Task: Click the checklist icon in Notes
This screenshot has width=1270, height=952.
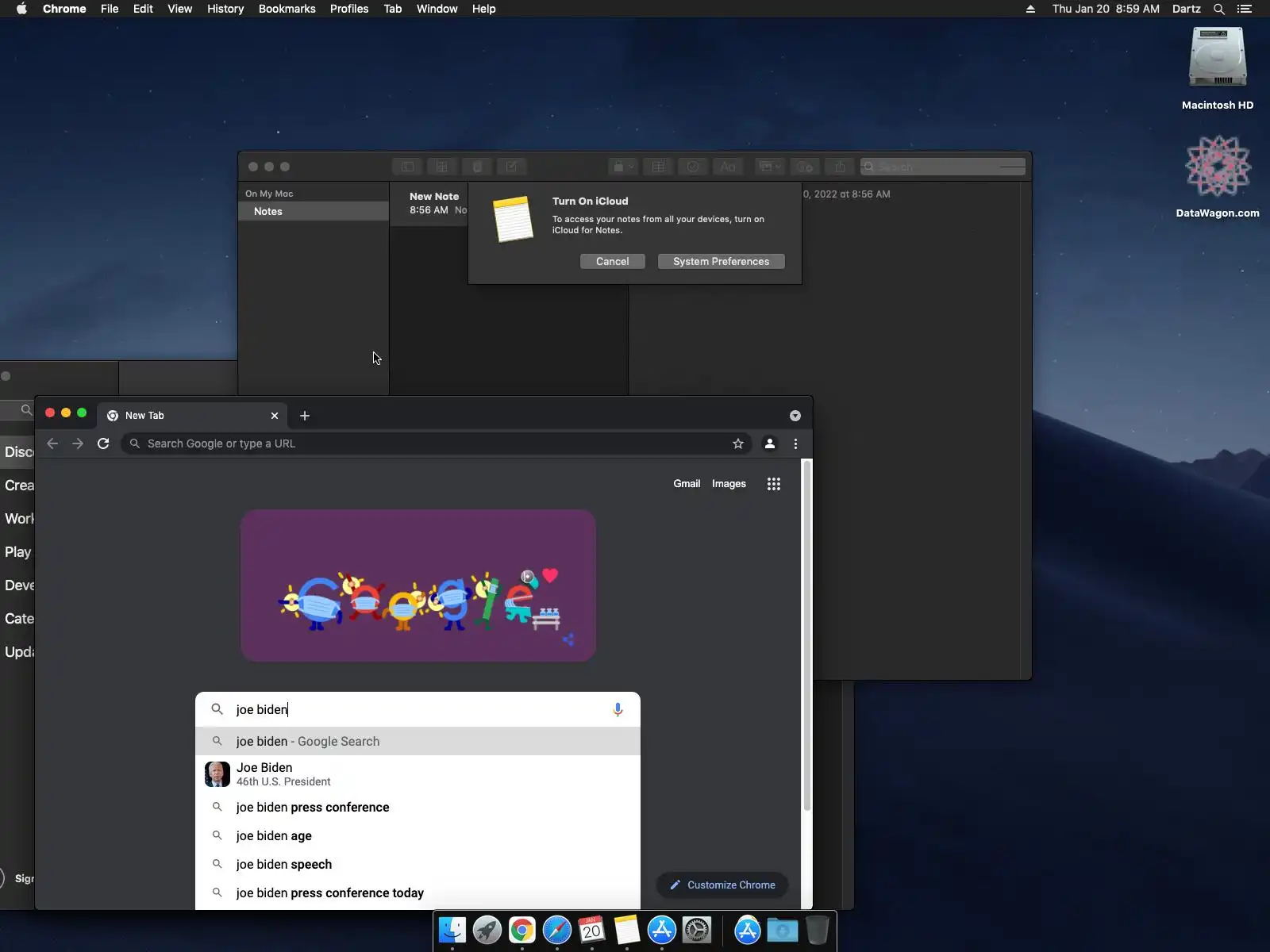Action: pos(693,167)
